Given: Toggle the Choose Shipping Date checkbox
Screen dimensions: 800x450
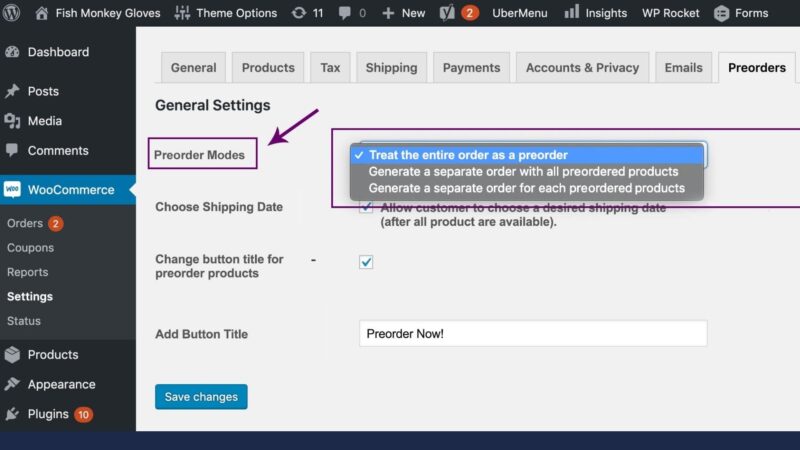Looking at the screenshot, I should 366,207.
